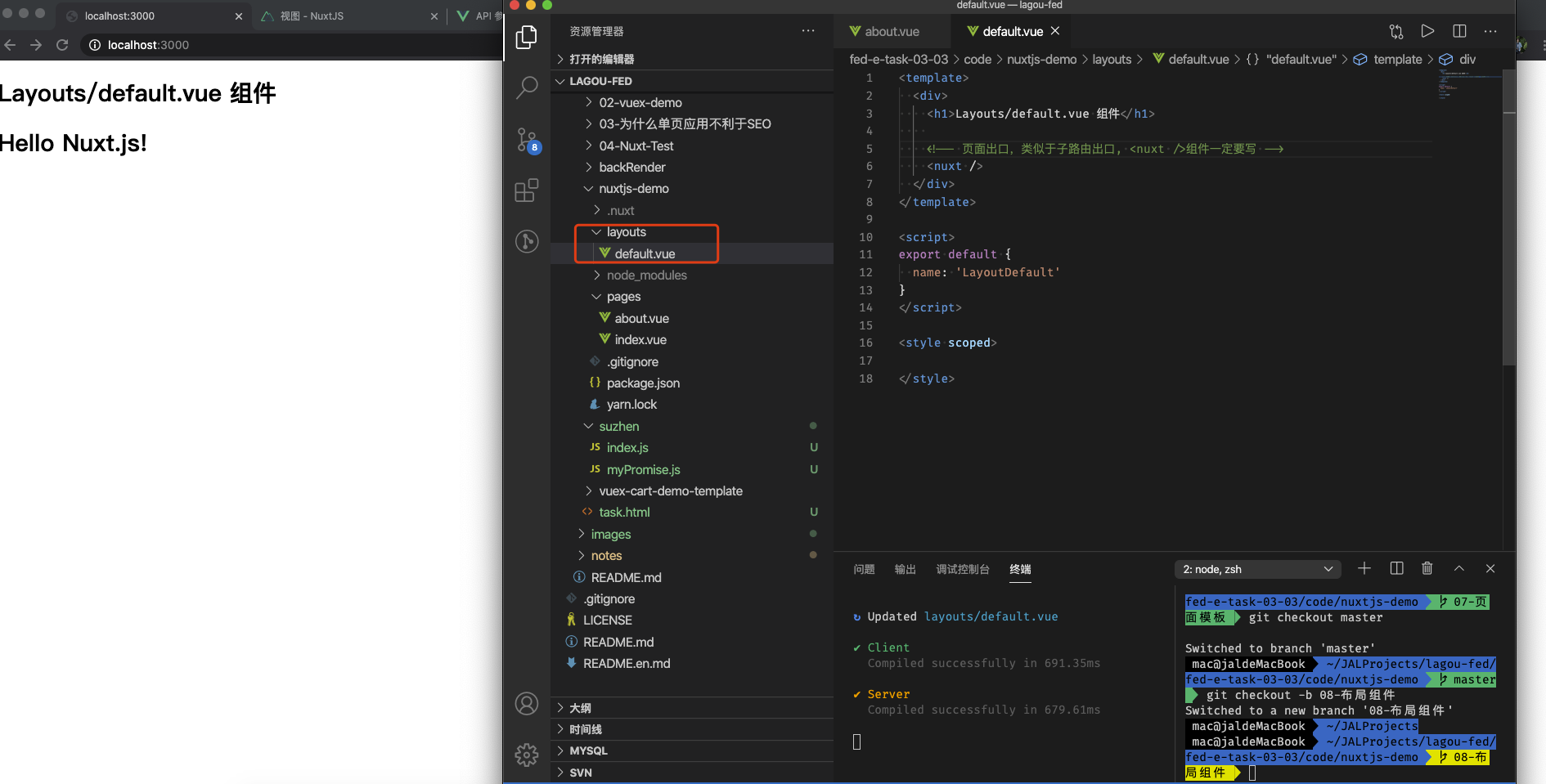The width and height of the screenshot is (1546, 784).
Task: Kill the terminal with the trash icon
Action: coord(1427,568)
